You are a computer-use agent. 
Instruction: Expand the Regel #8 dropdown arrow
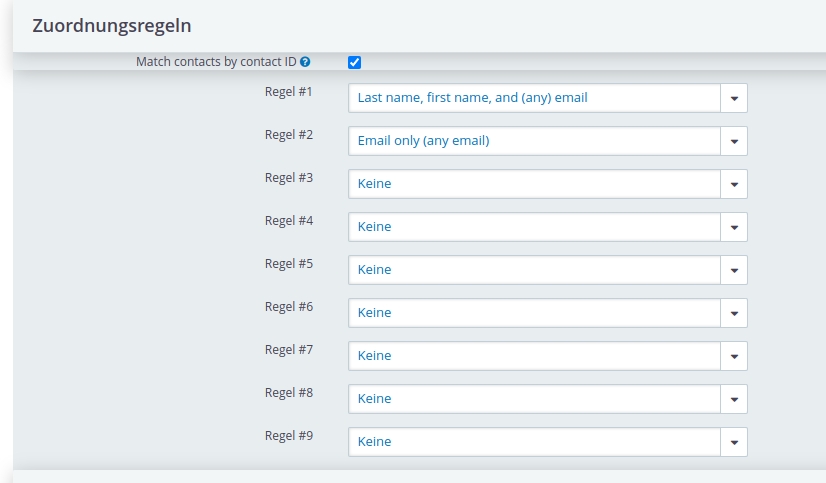tap(734, 399)
